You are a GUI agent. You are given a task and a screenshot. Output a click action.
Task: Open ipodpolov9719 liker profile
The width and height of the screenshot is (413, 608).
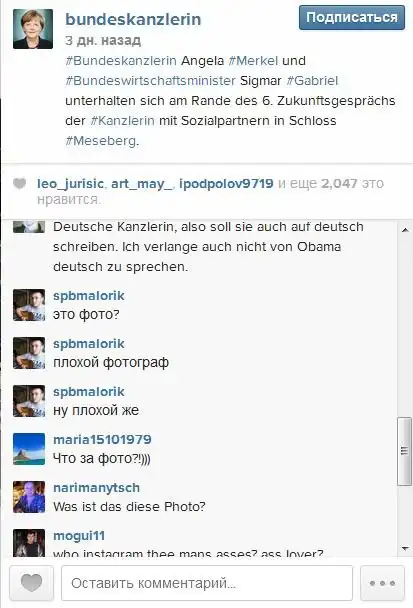point(226,183)
